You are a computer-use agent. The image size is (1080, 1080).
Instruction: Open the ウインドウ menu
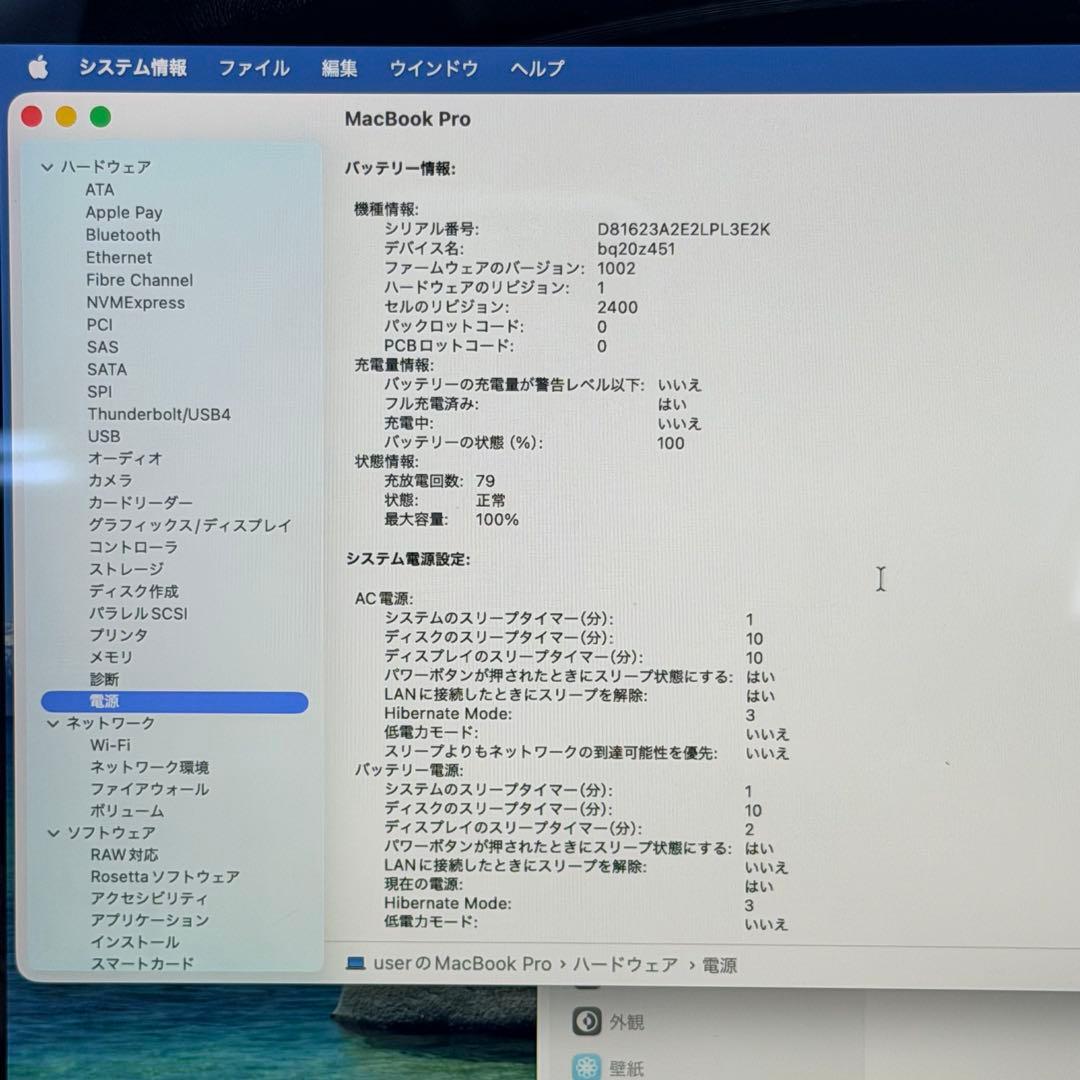coord(433,68)
